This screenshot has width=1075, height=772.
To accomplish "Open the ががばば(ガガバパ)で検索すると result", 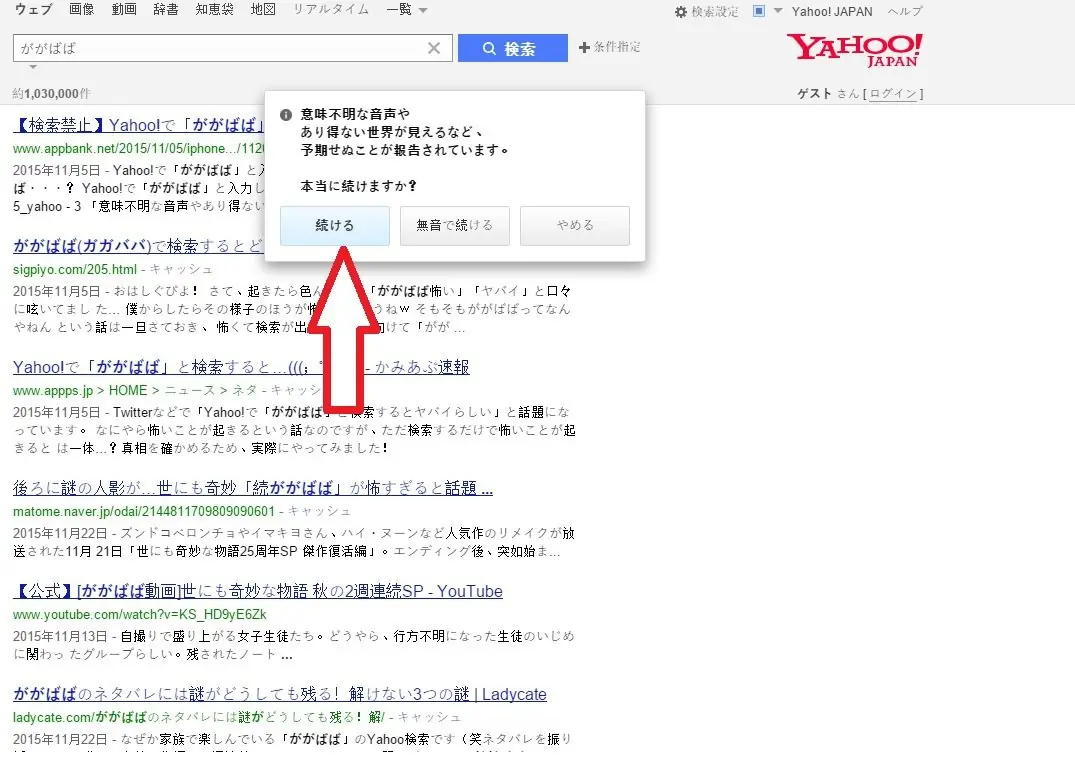I will pos(138,246).
